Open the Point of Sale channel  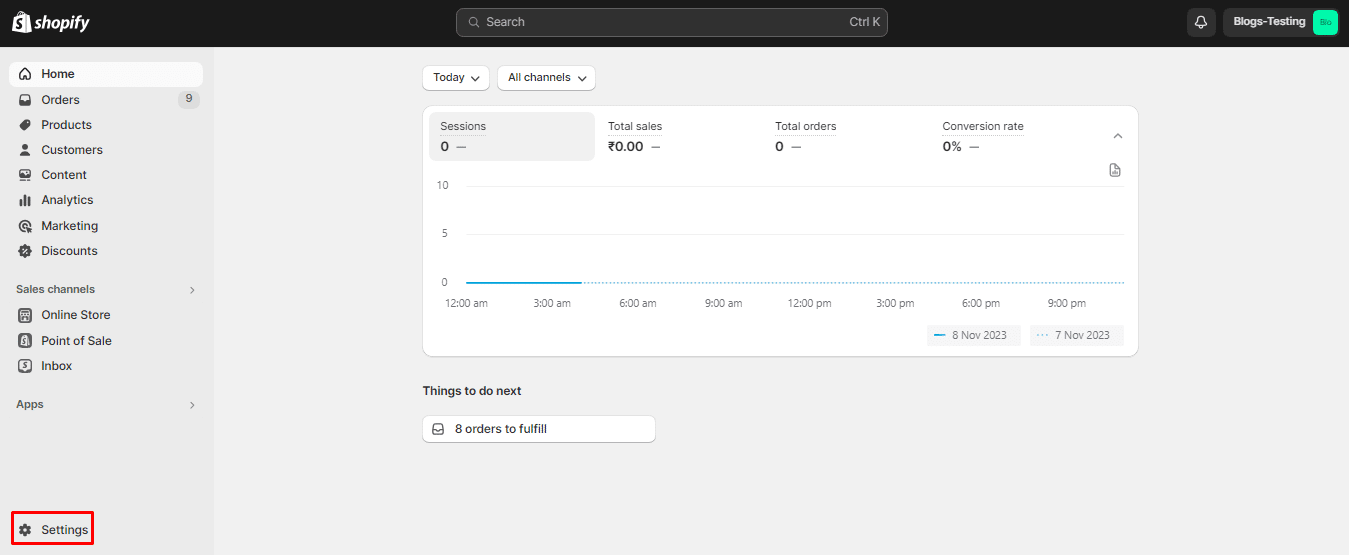[76, 341]
